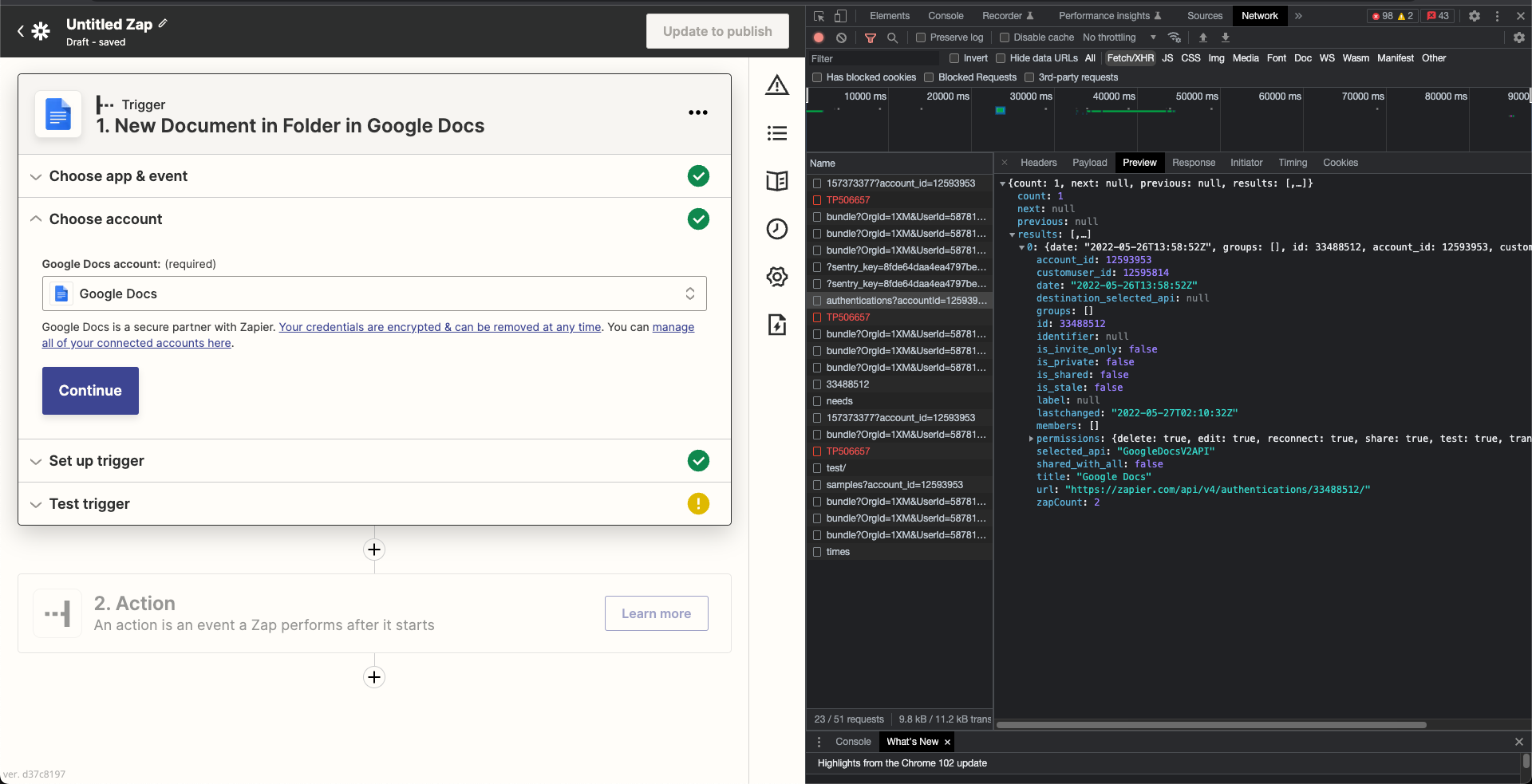Enable Disable cache checkbox
The width and height of the screenshot is (1532, 784).
1005,37
